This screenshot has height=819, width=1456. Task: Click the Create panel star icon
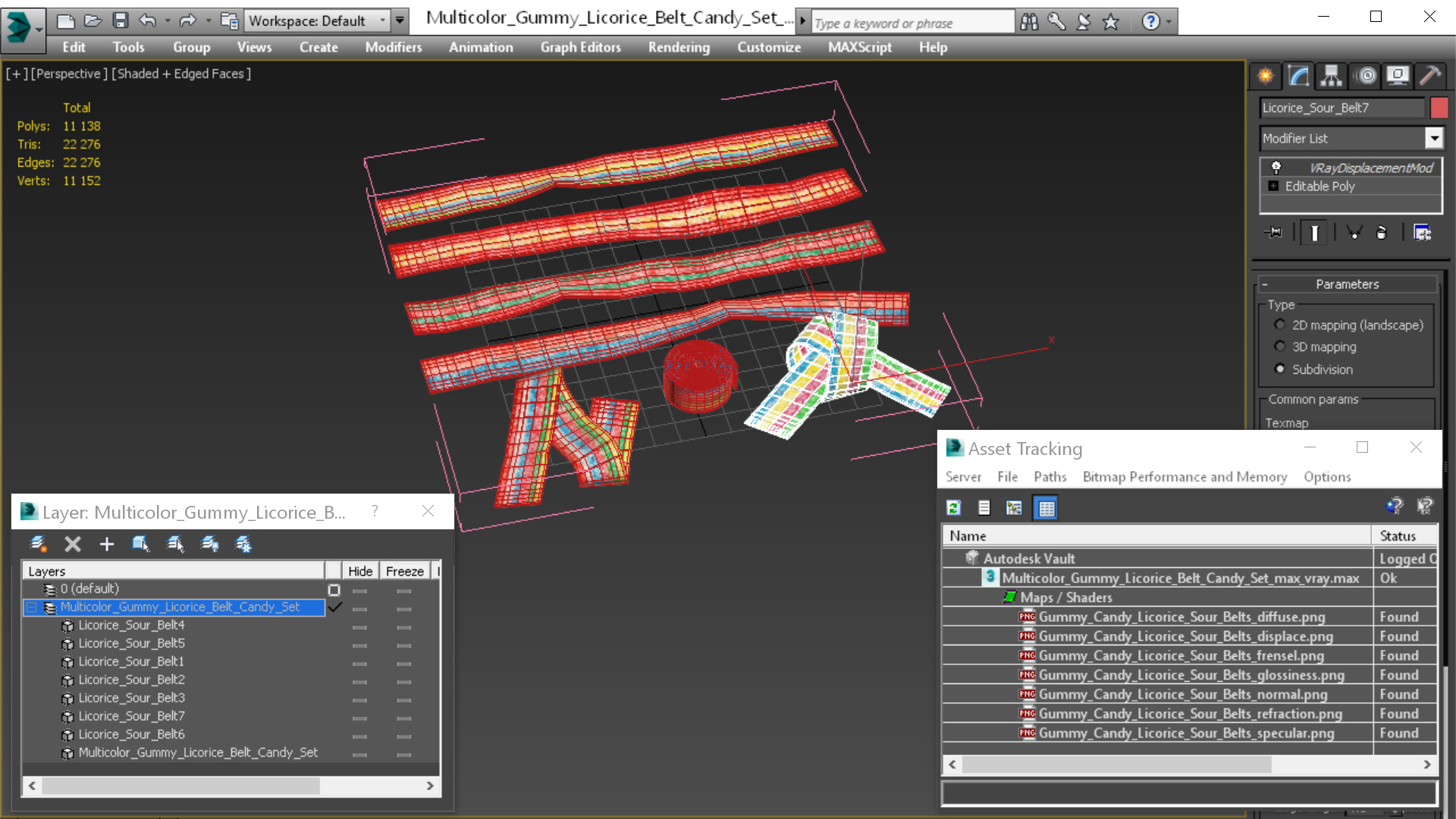pos(1266,76)
